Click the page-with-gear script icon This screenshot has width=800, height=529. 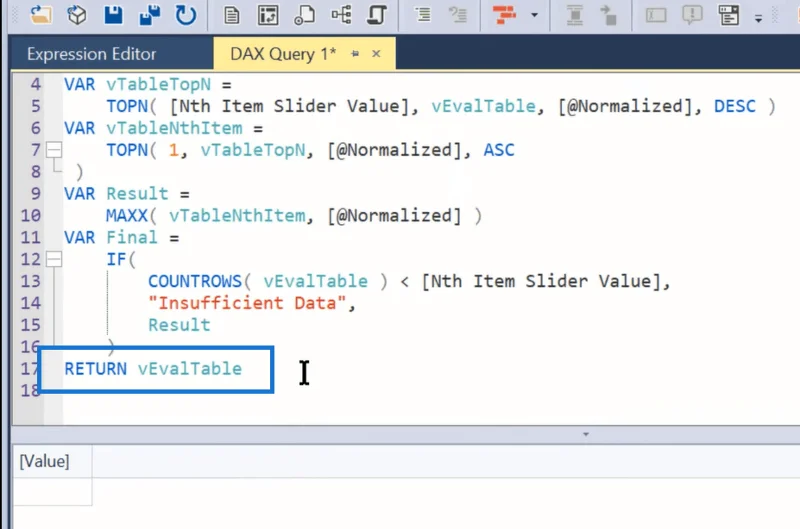304,15
